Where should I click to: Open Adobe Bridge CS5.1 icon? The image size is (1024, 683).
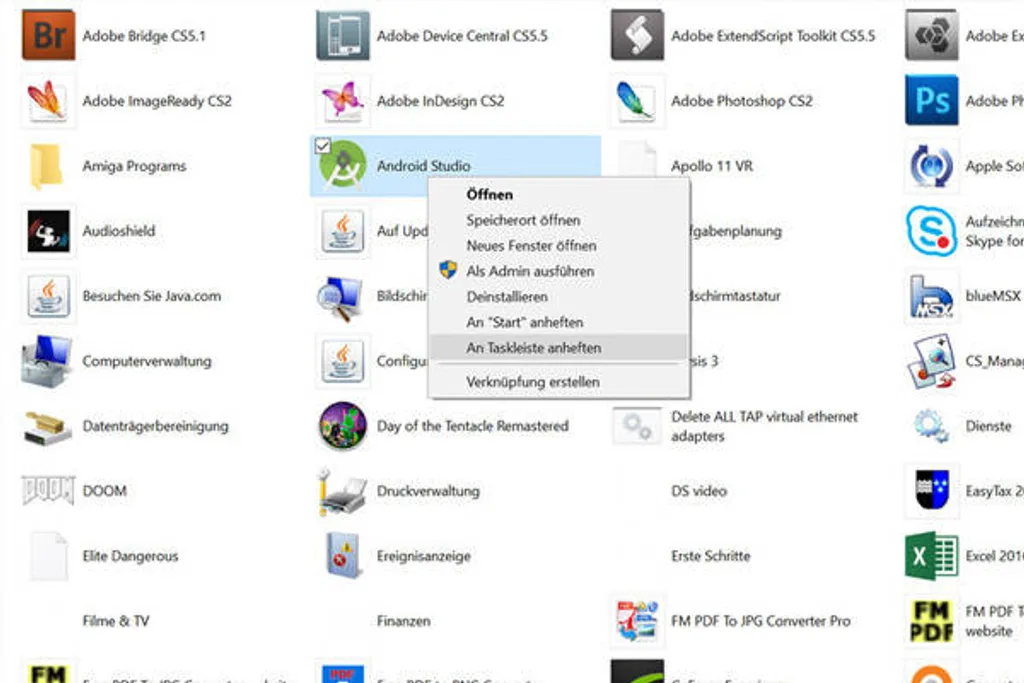point(48,35)
